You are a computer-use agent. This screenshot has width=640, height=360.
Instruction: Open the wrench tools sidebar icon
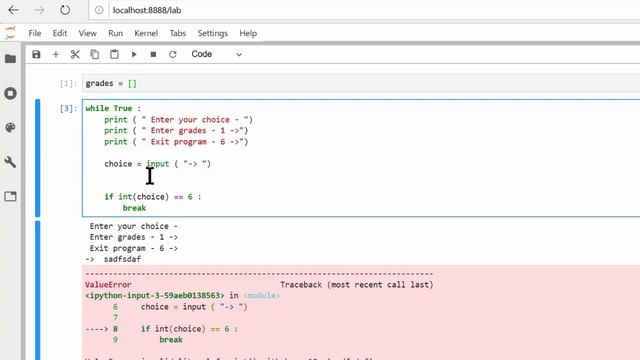coord(11,162)
